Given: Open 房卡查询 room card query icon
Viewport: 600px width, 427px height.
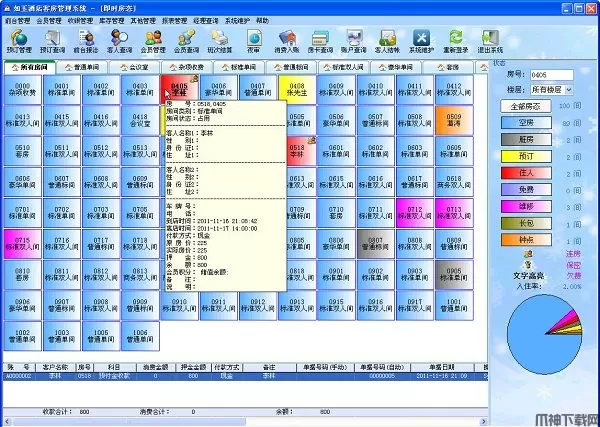Looking at the screenshot, I should point(320,41).
